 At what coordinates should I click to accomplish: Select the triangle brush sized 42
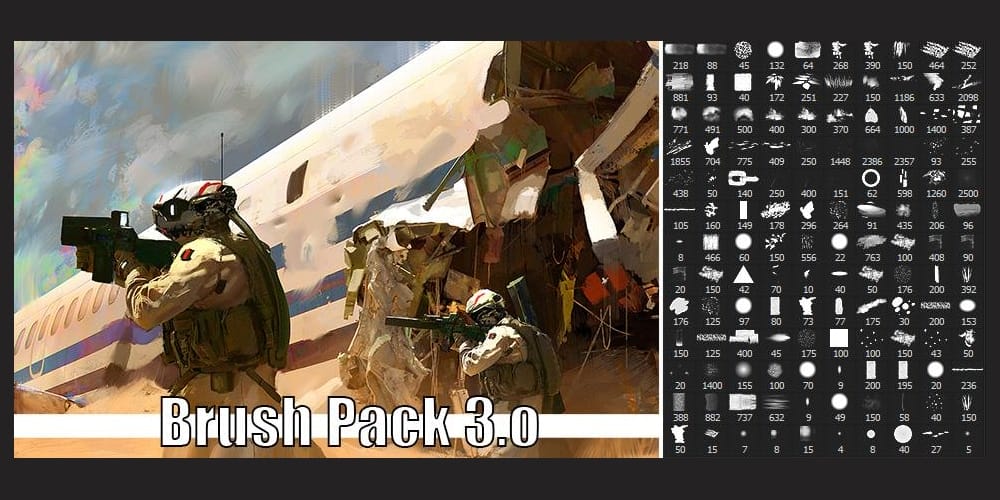[743, 274]
